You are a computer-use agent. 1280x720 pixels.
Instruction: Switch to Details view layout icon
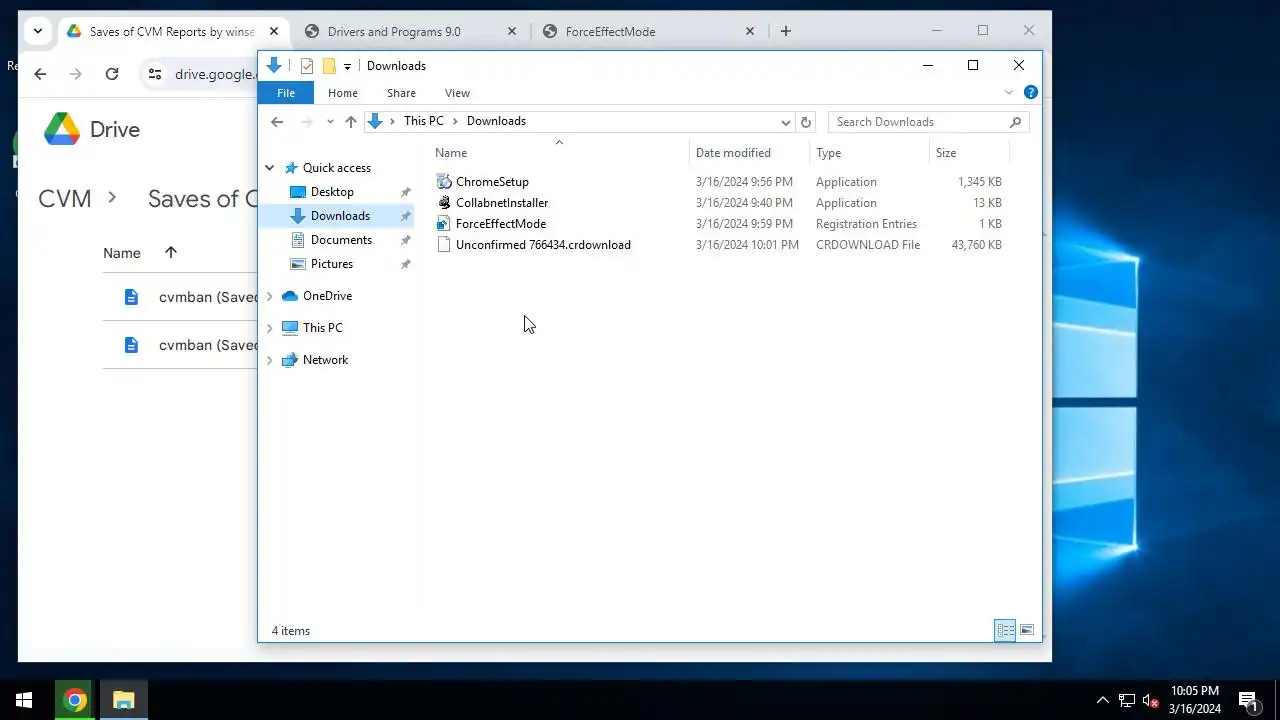(x=1005, y=630)
